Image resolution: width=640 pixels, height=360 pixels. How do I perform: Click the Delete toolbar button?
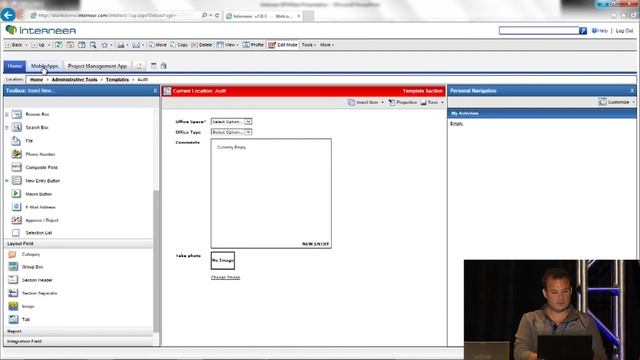click(202, 45)
